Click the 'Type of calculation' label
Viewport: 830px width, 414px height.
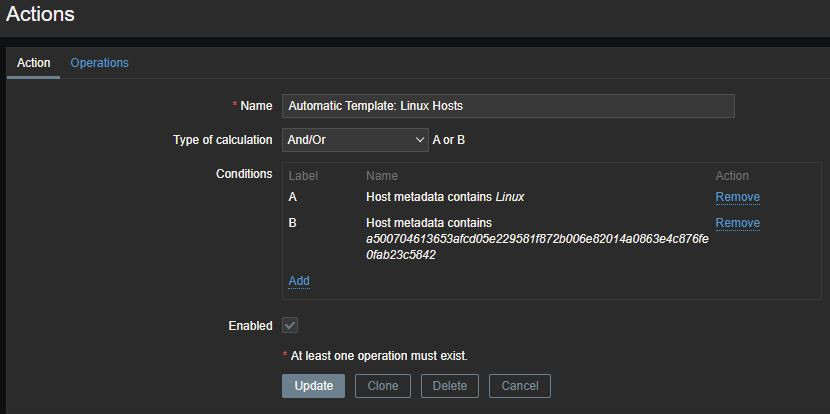tap(222, 139)
